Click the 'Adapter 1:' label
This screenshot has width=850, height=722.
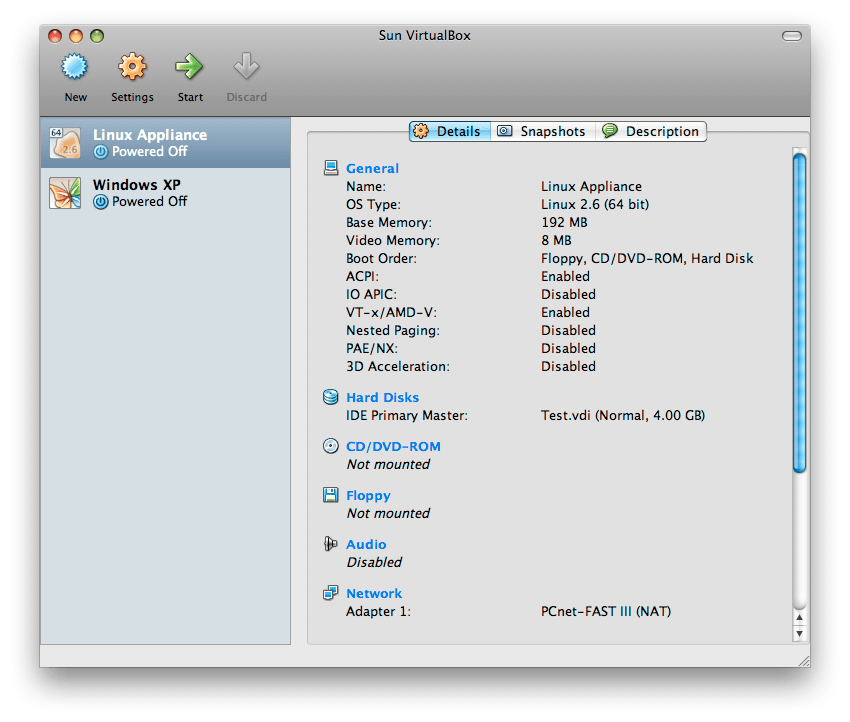pyautogui.click(x=378, y=611)
